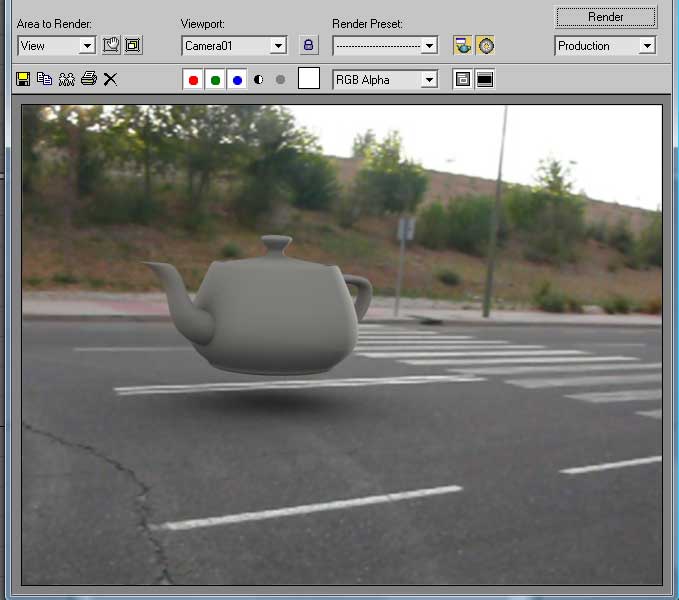The width and height of the screenshot is (679, 600).
Task: Open Environment and Effects dialog icon
Action: (485, 45)
